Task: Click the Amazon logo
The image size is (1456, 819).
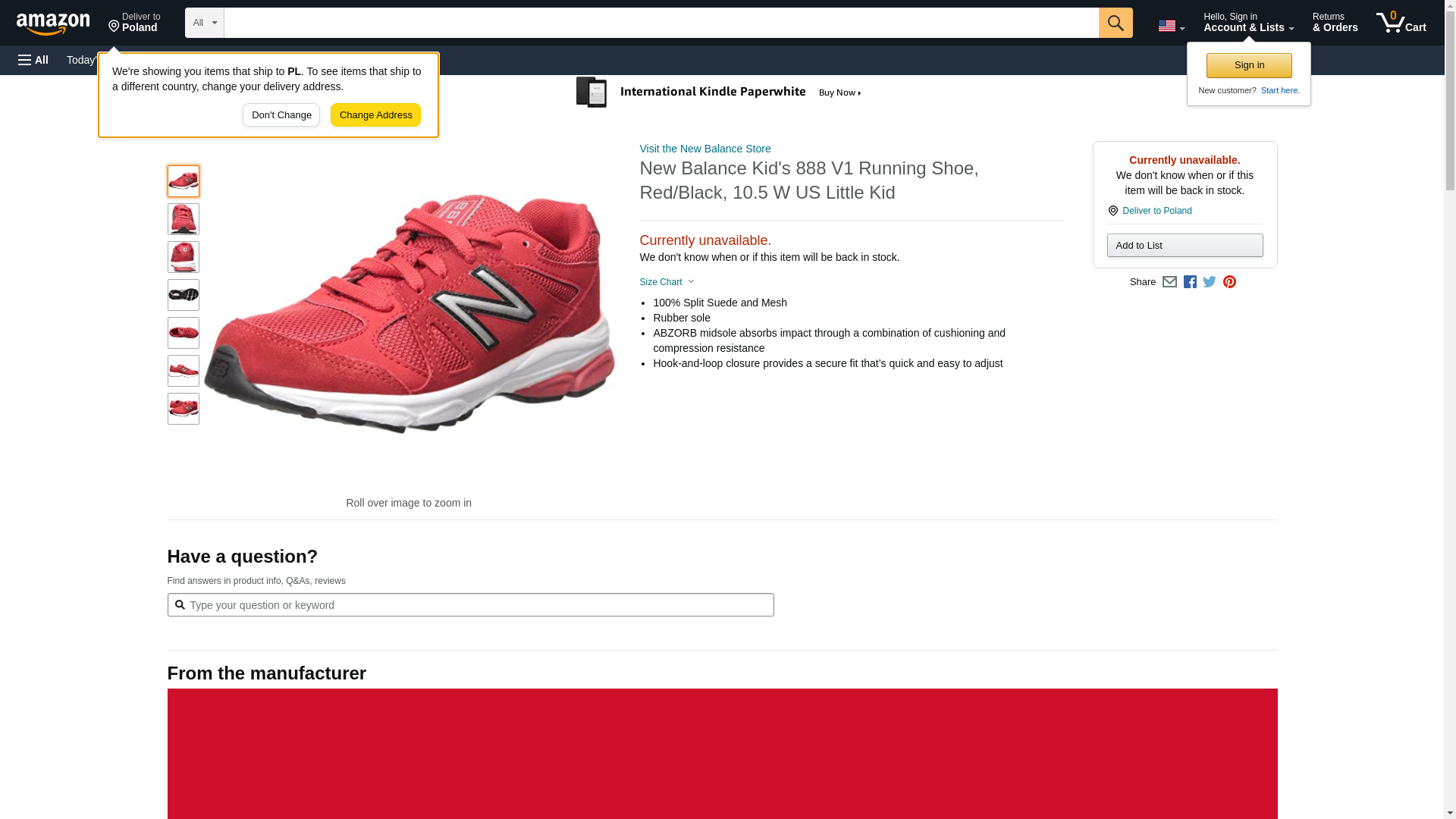Action: click(x=53, y=24)
